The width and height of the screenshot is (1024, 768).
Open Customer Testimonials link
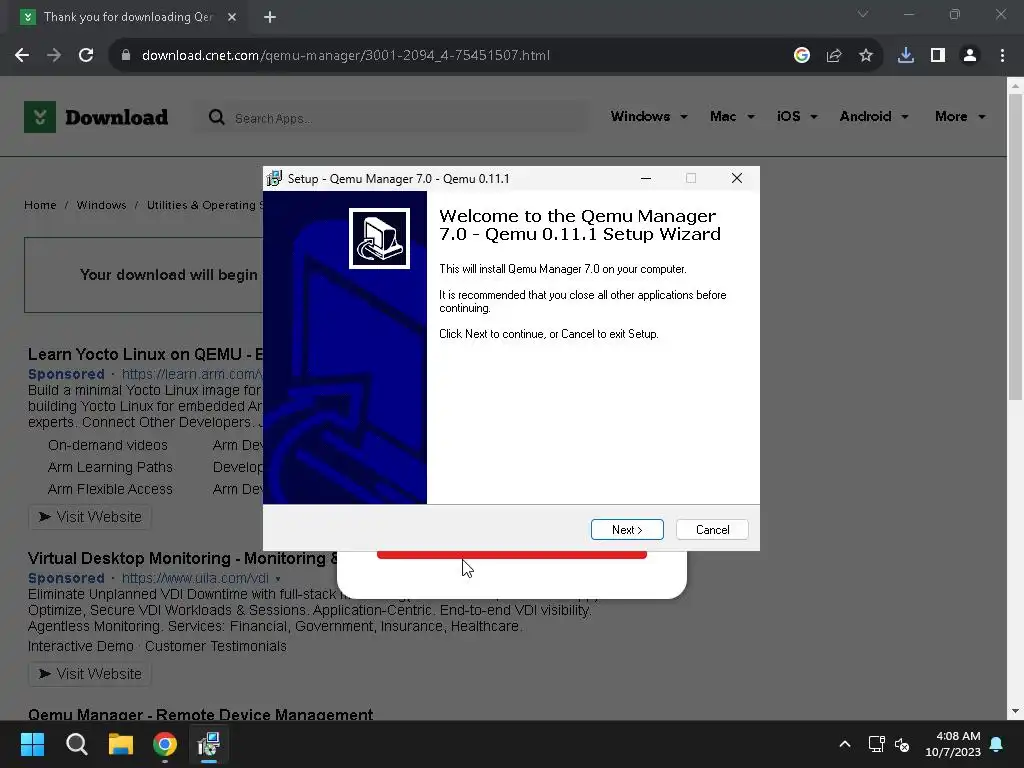[216, 647]
